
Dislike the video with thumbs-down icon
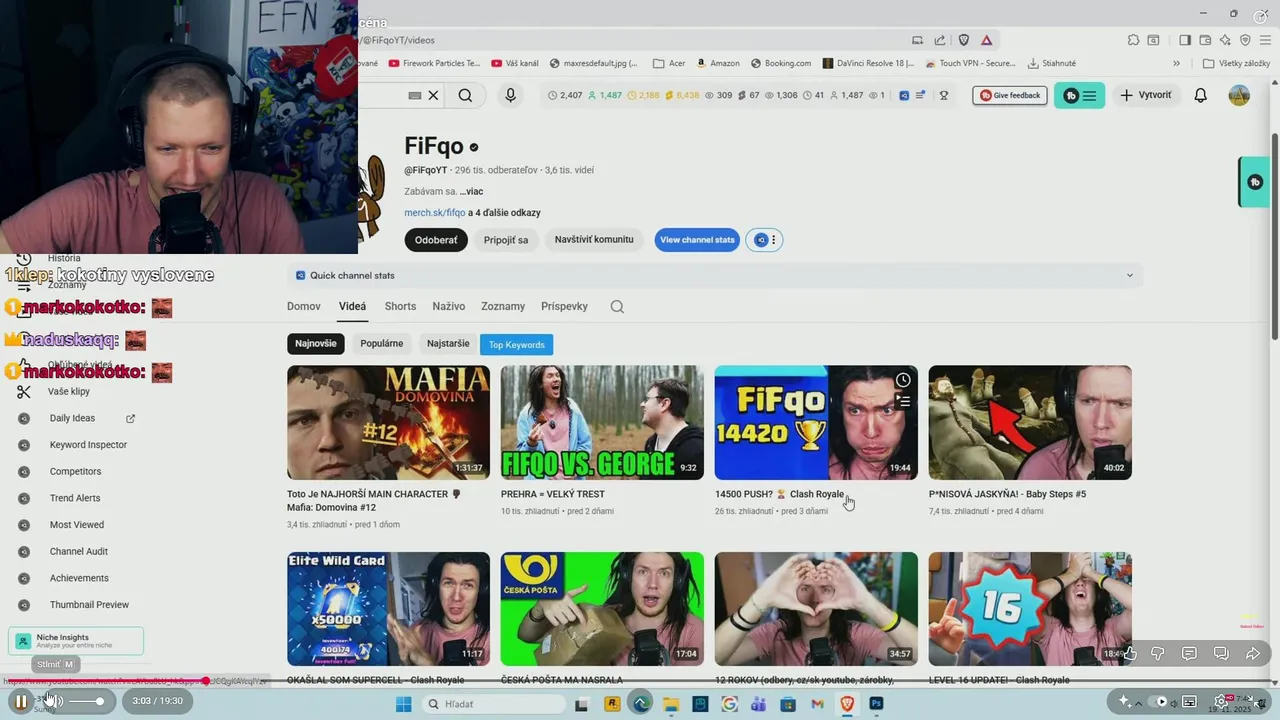coord(1158,654)
